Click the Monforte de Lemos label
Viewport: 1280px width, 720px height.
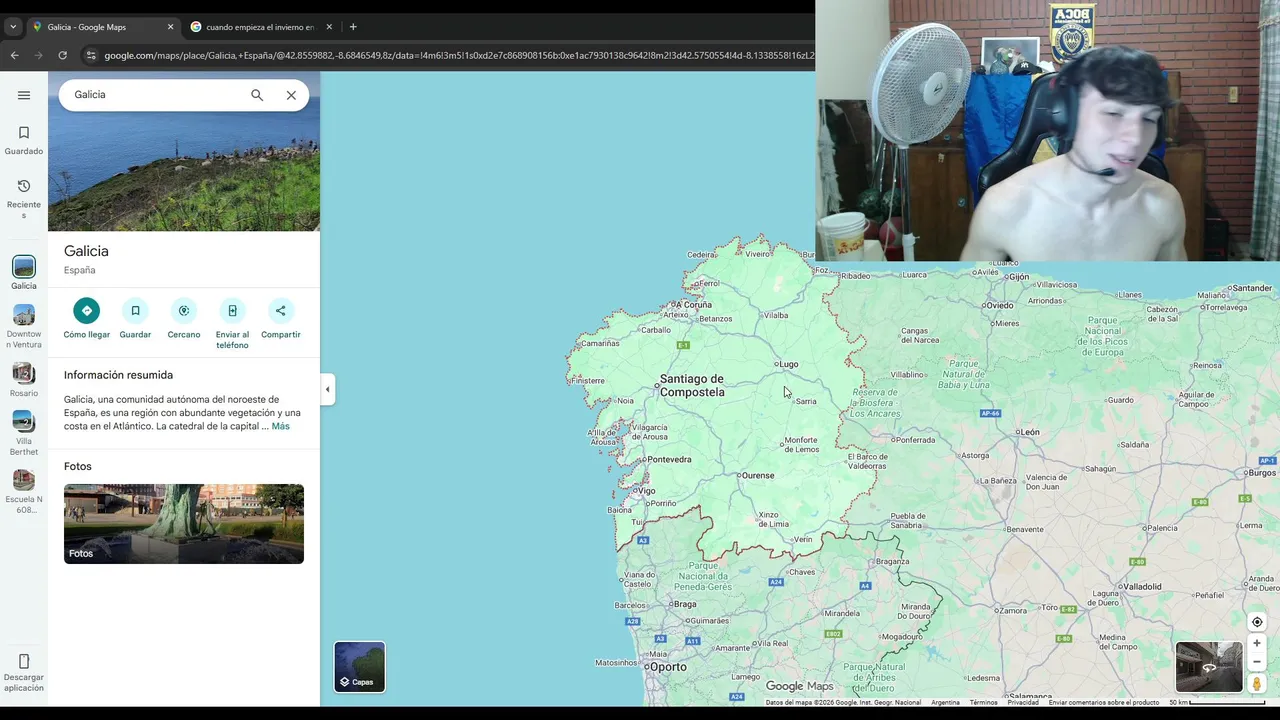(x=801, y=444)
